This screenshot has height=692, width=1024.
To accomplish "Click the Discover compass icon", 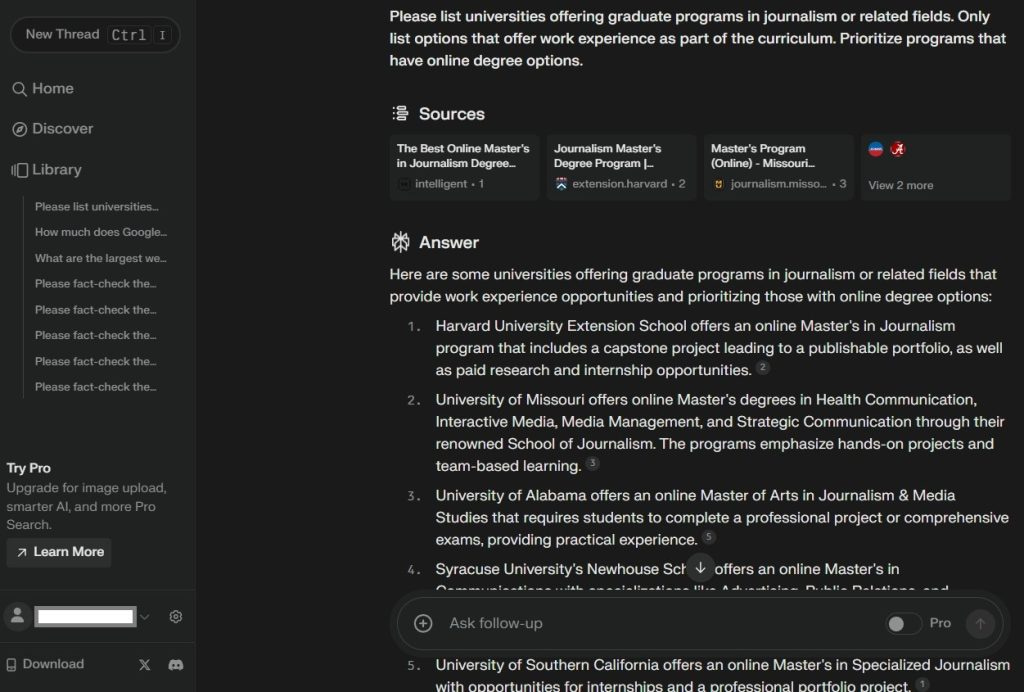I will 20,129.
